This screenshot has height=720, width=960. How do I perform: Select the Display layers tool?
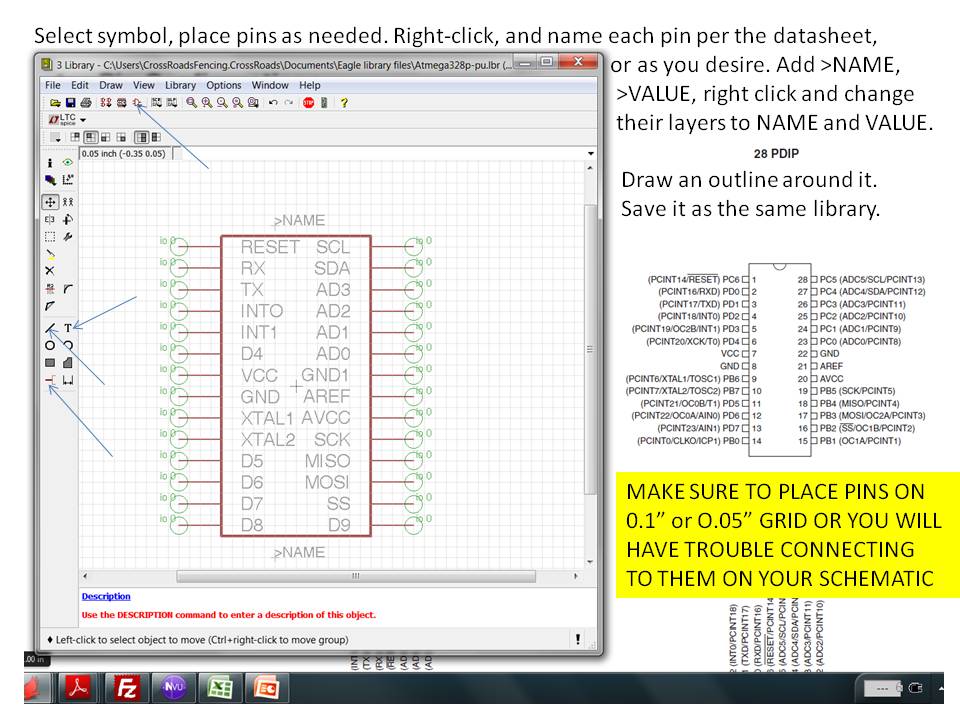pyautogui.click(x=50, y=180)
